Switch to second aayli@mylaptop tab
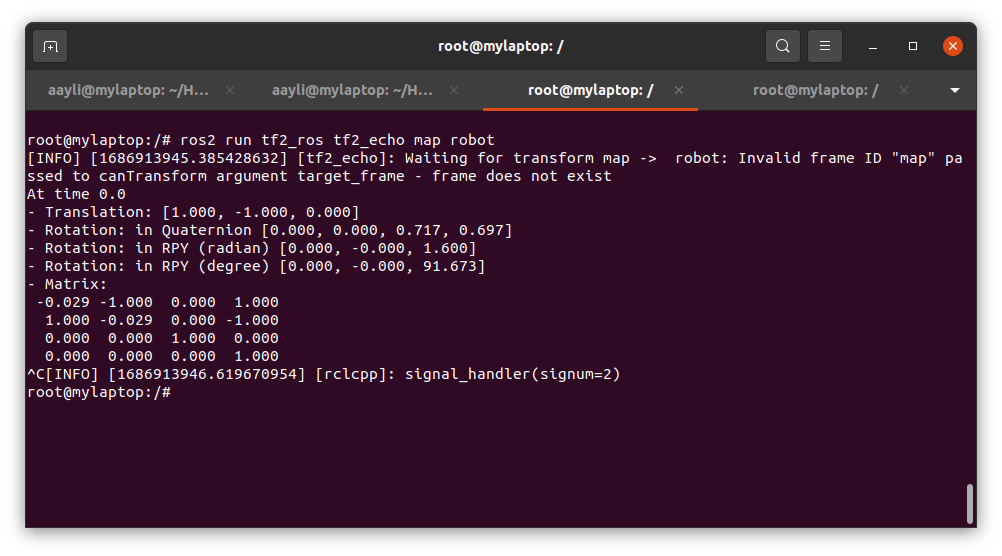The height and width of the screenshot is (556, 1002). tap(352, 91)
